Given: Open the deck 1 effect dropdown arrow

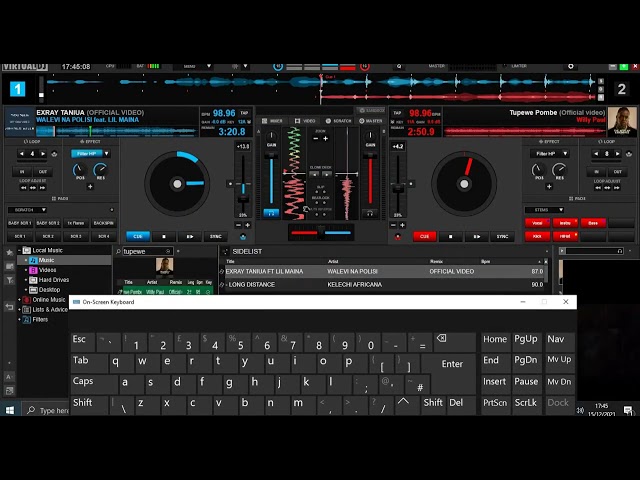Looking at the screenshot, I should point(107,153).
